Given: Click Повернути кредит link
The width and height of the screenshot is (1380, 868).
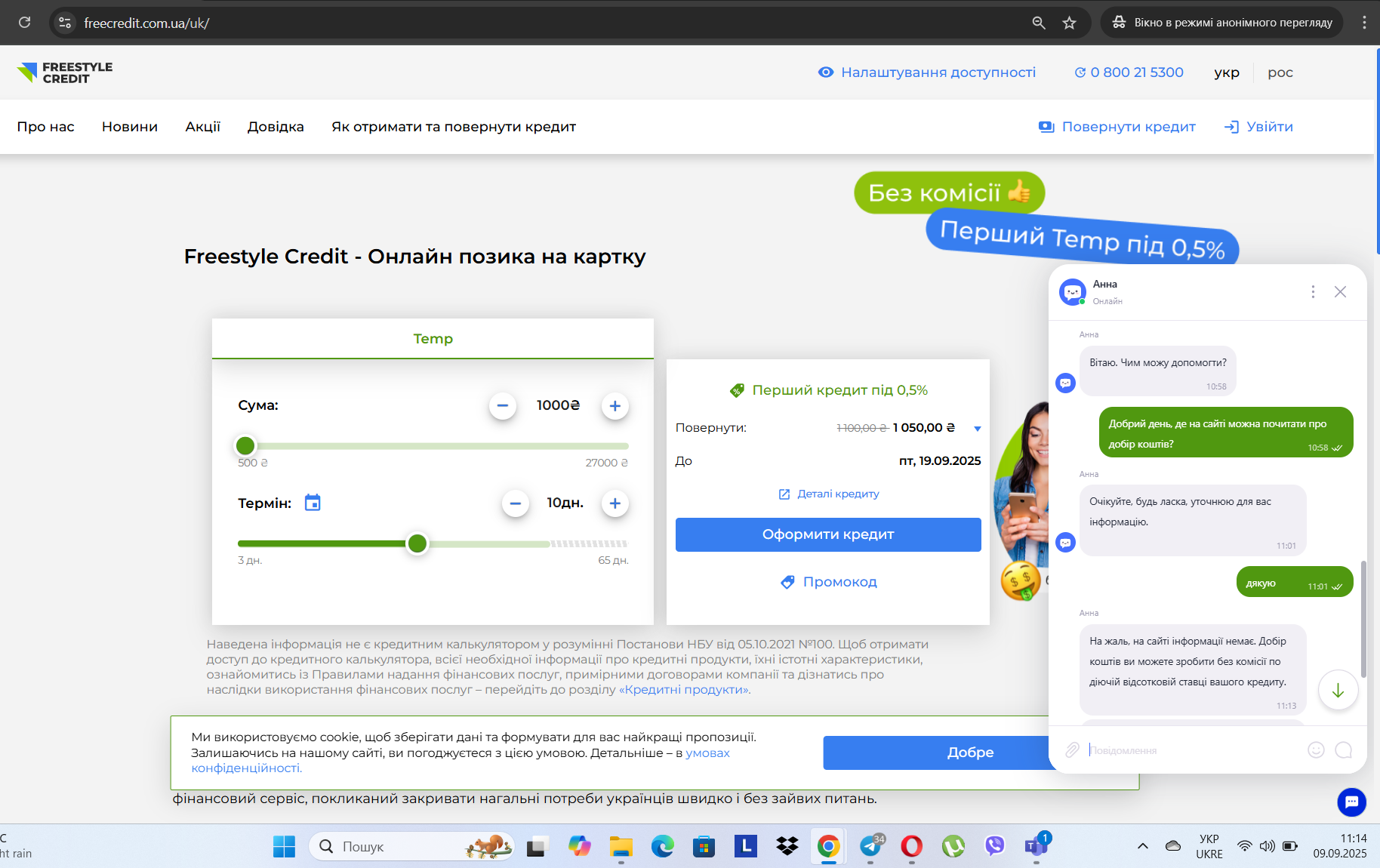Looking at the screenshot, I should coord(1117,127).
